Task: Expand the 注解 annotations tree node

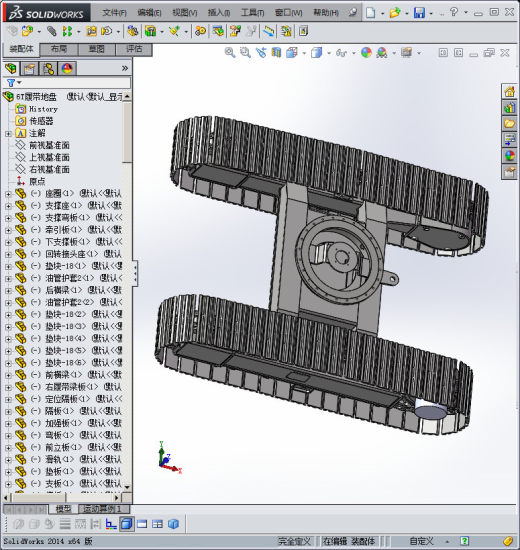Action: pyautogui.click(x=8, y=134)
